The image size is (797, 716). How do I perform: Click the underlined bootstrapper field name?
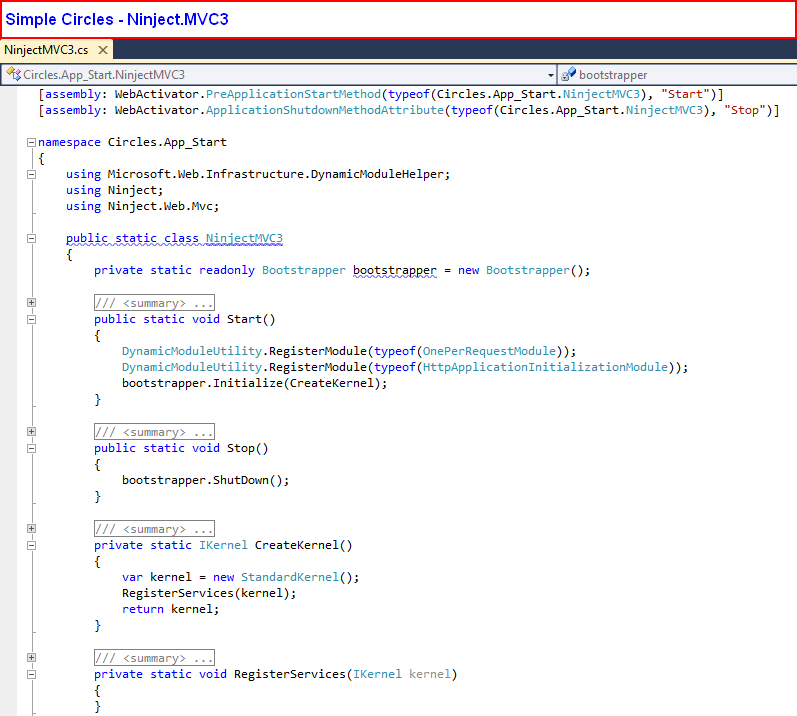395,270
